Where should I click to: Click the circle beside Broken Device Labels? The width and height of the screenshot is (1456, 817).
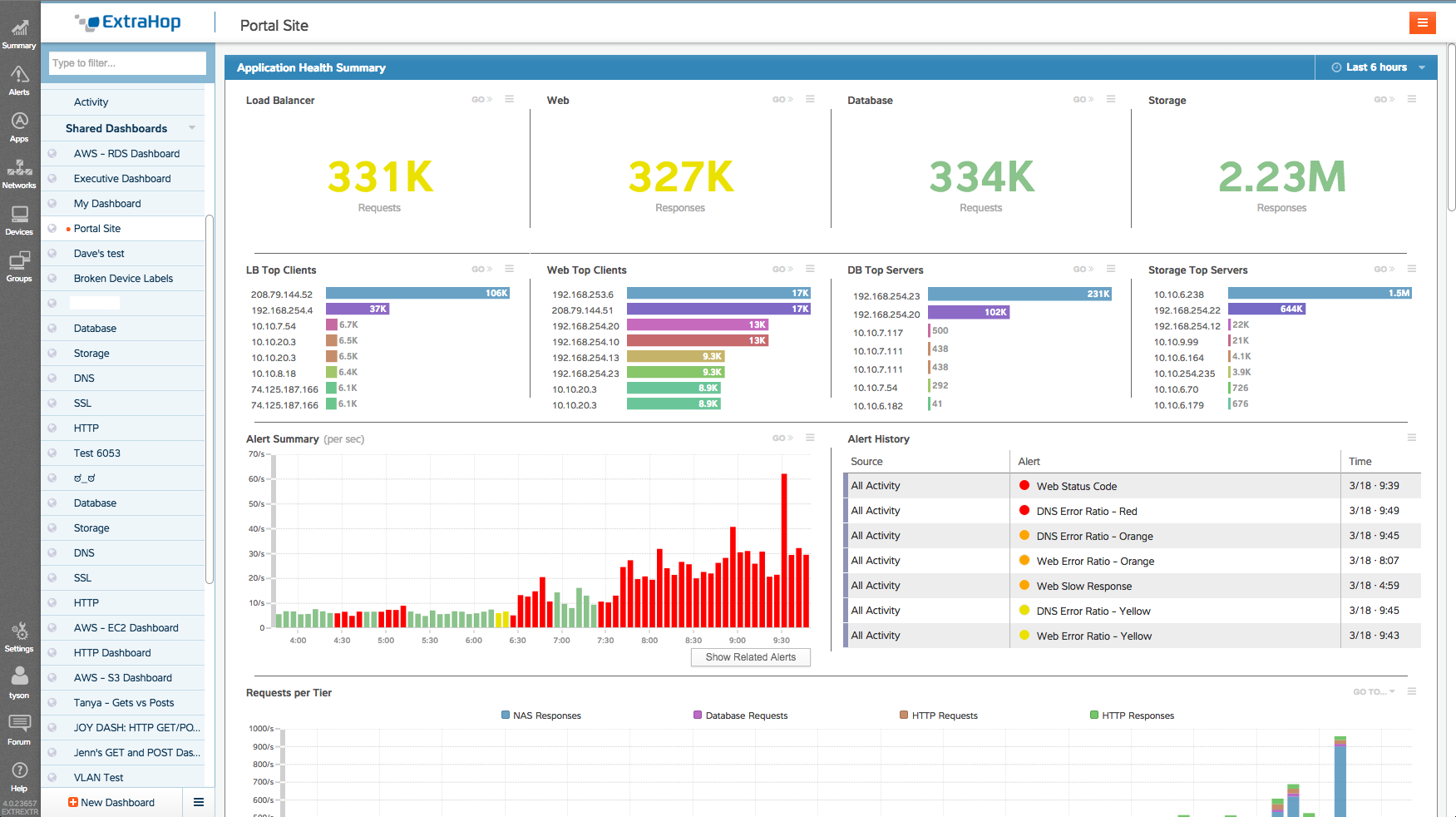(52, 279)
